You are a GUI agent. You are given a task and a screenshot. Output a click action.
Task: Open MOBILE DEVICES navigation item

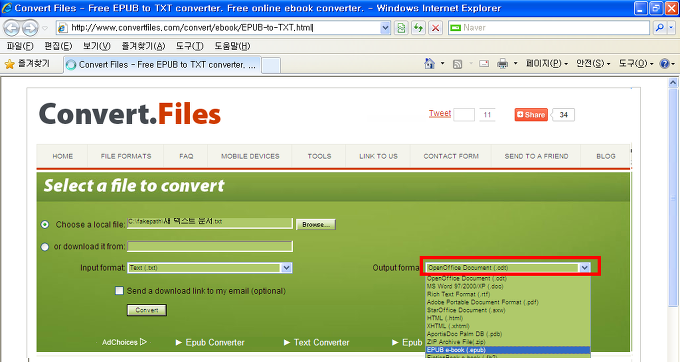pyautogui.click(x=250, y=156)
